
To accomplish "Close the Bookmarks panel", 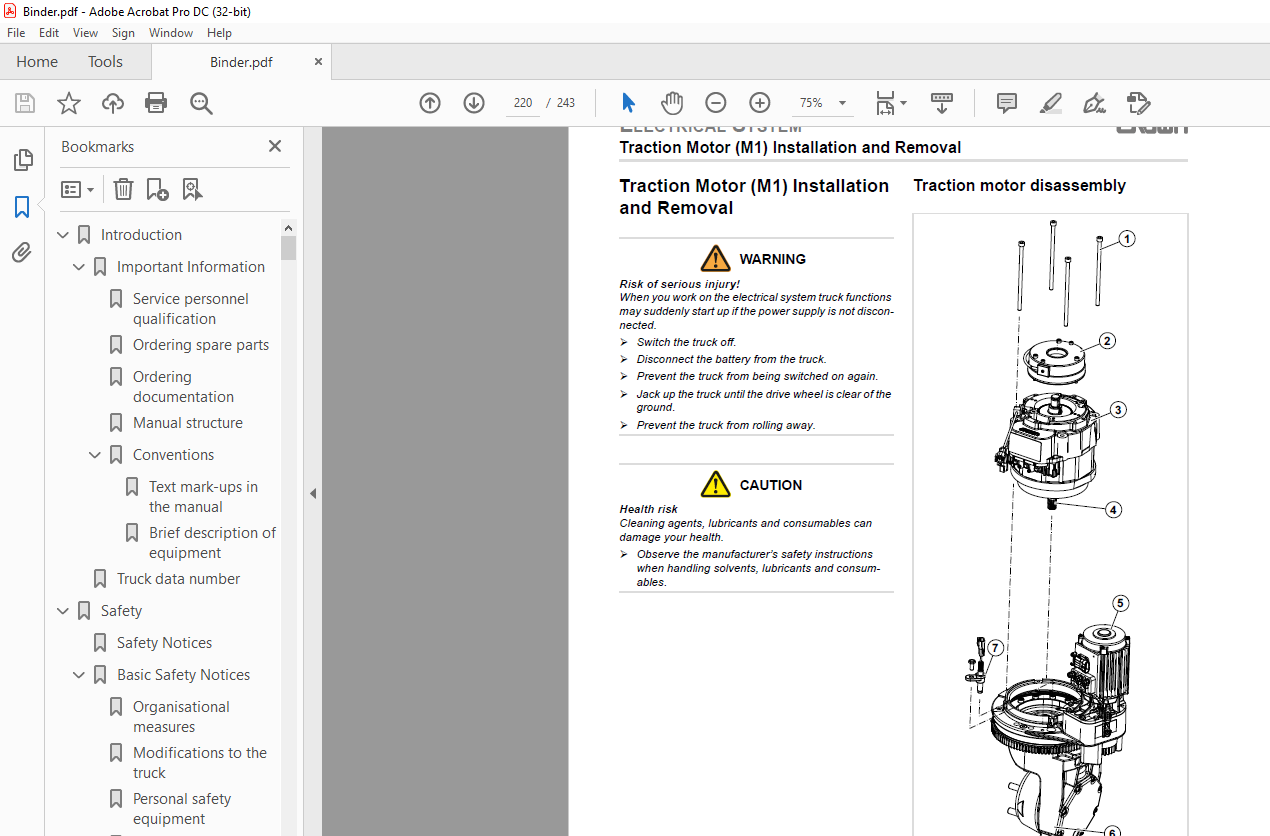I will coord(275,146).
